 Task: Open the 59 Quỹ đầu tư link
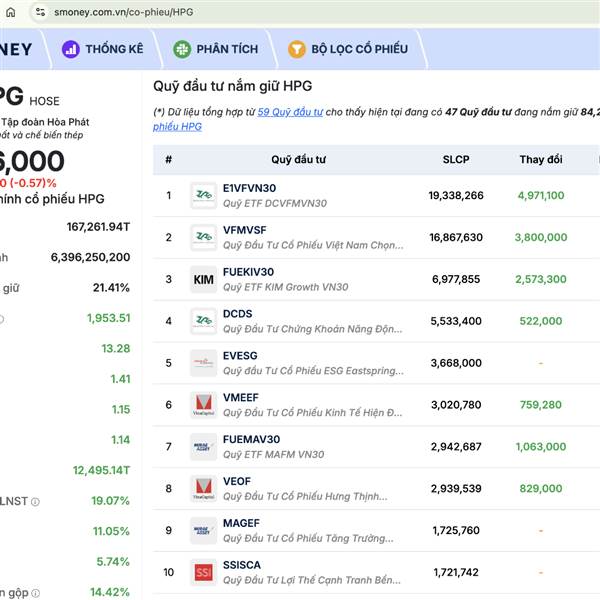[x=290, y=112]
